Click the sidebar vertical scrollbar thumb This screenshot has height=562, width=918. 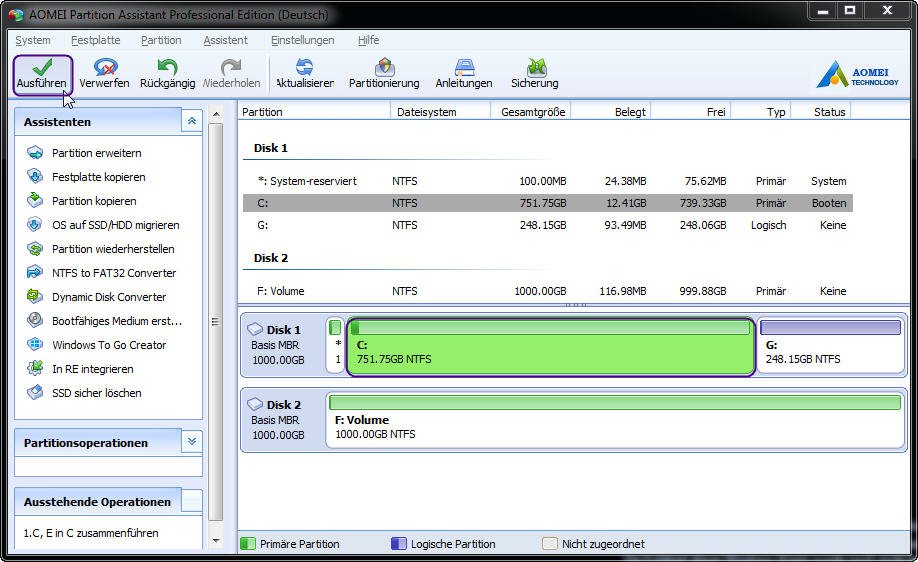point(216,321)
